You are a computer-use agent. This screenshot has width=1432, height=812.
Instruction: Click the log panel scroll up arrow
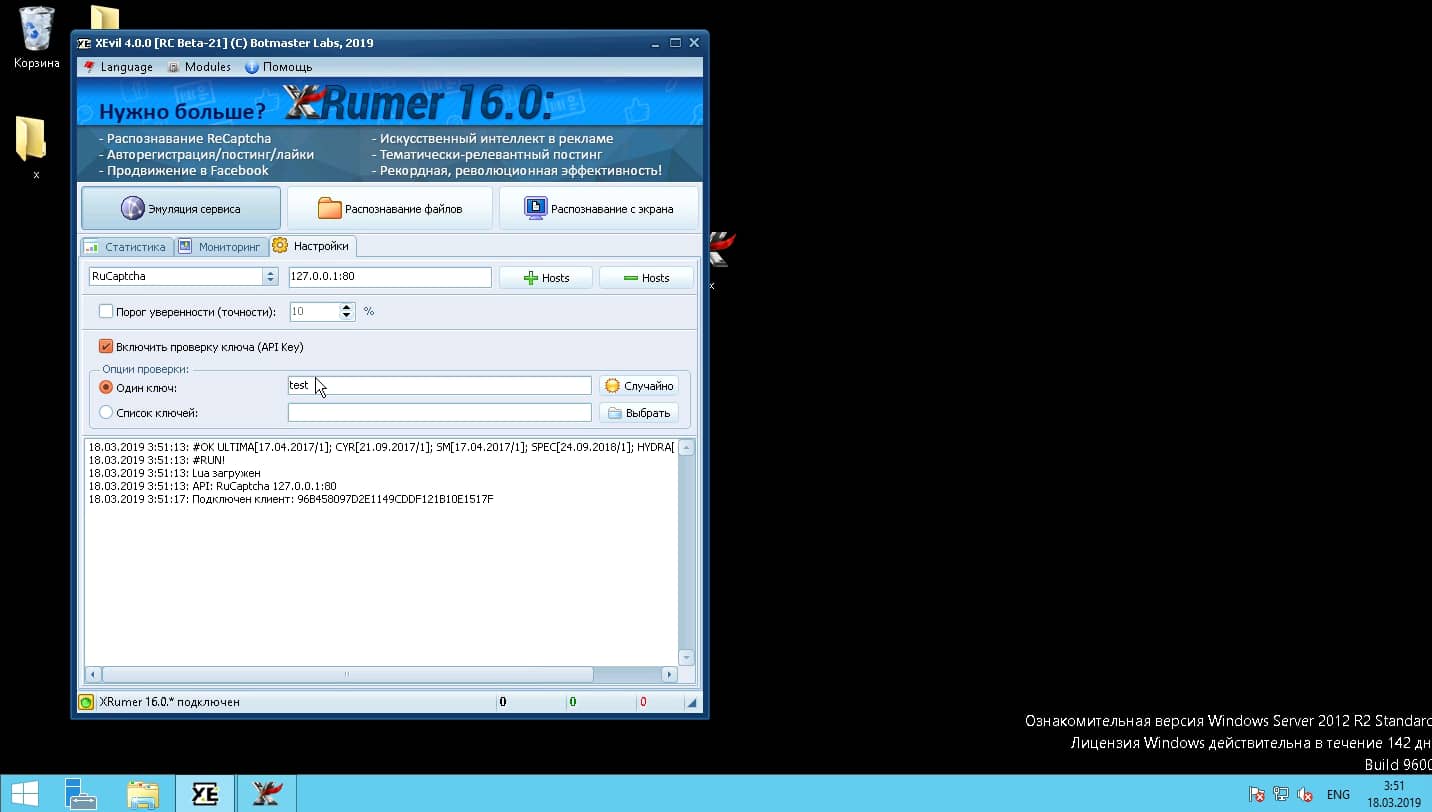coord(686,449)
